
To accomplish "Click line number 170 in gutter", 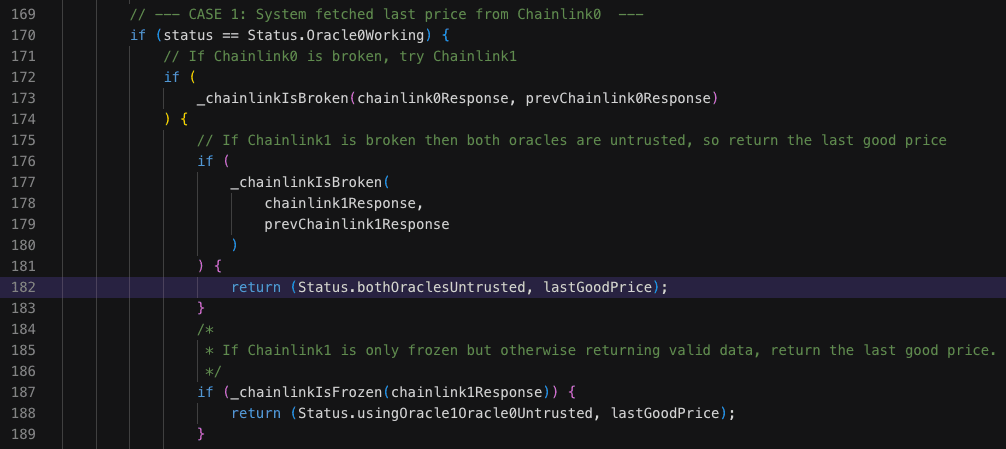I will click(x=24, y=35).
